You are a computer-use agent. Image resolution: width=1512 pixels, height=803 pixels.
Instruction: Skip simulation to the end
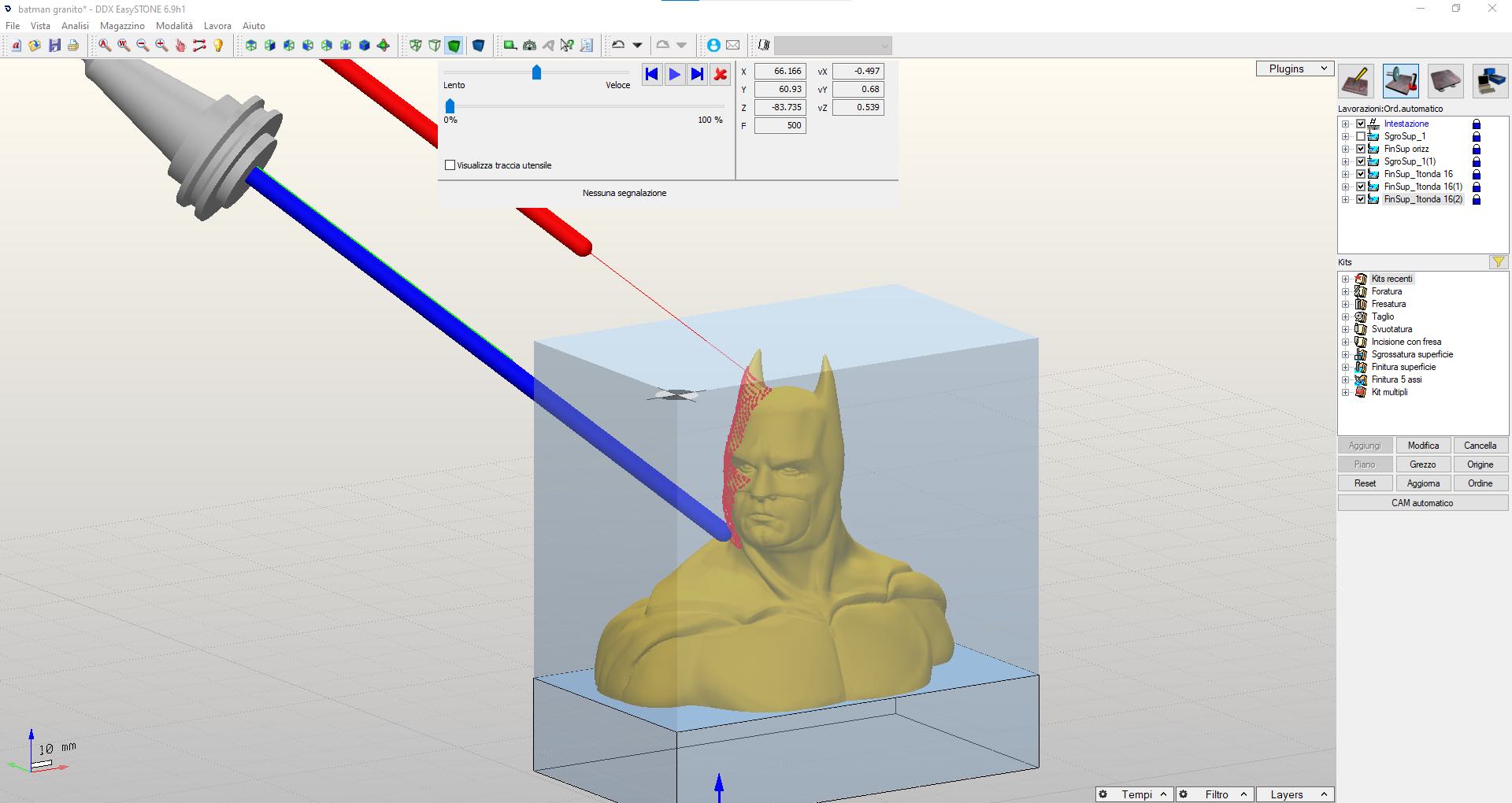click(697, 74)
